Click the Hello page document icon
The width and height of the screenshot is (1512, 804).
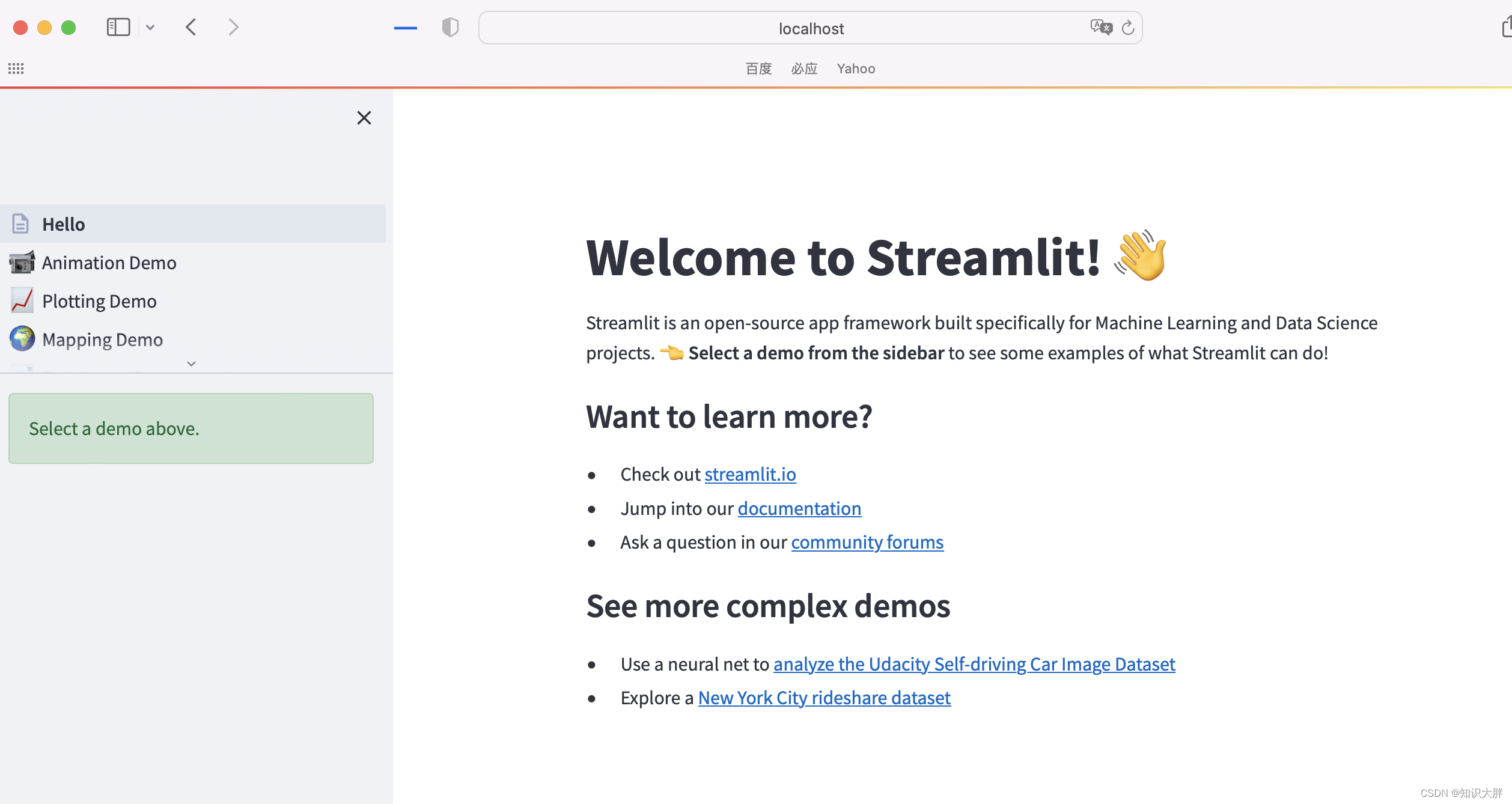(x=20, y=224)
